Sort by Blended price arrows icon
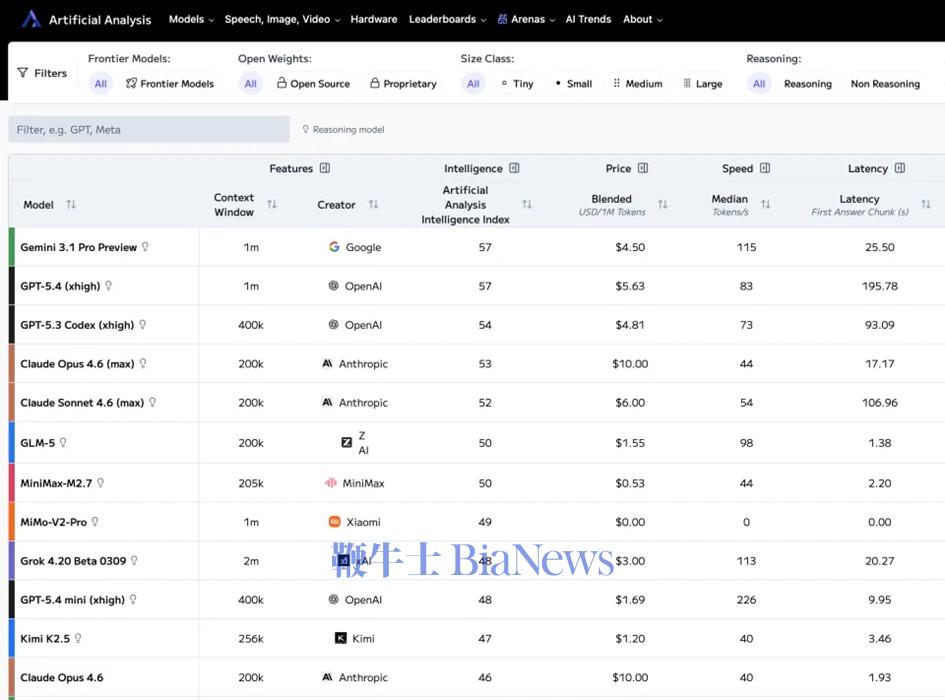Image resolution: width=945 pixels, height=700 pixels. [662, 205]
